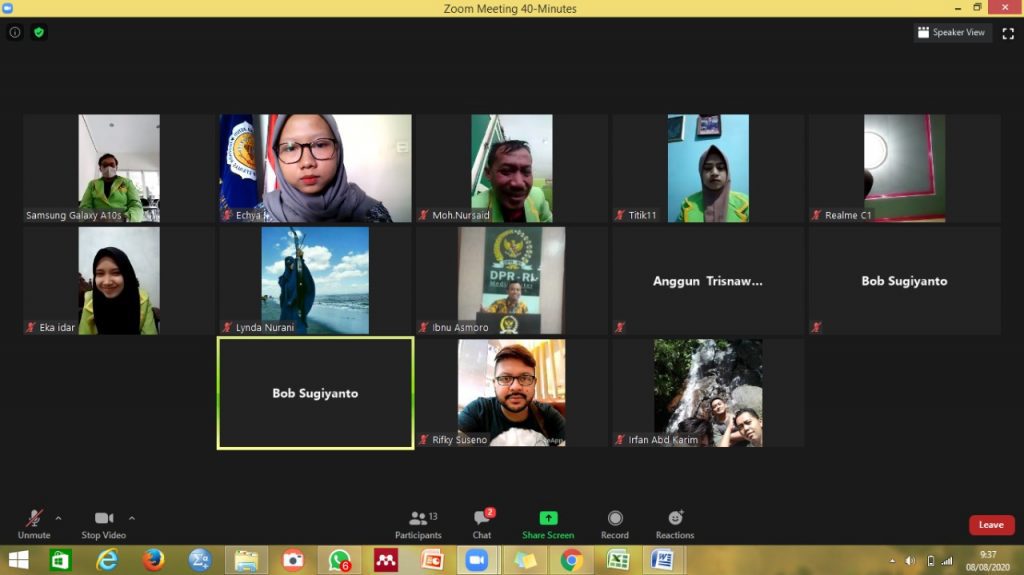Open WhatsApp from the taskbar
The image size is (1024, 575).
(x=340, y=560)
